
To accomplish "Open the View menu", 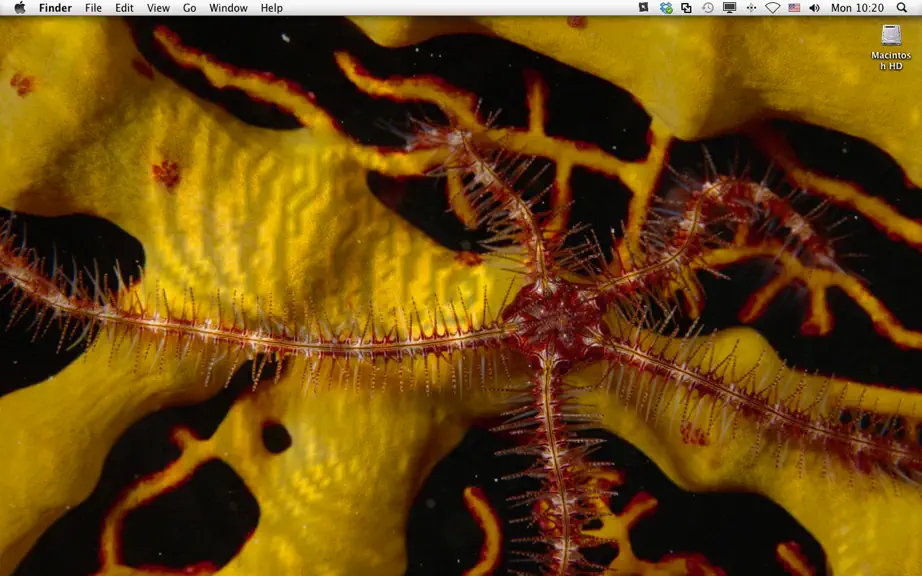I will tap(158, 8).
